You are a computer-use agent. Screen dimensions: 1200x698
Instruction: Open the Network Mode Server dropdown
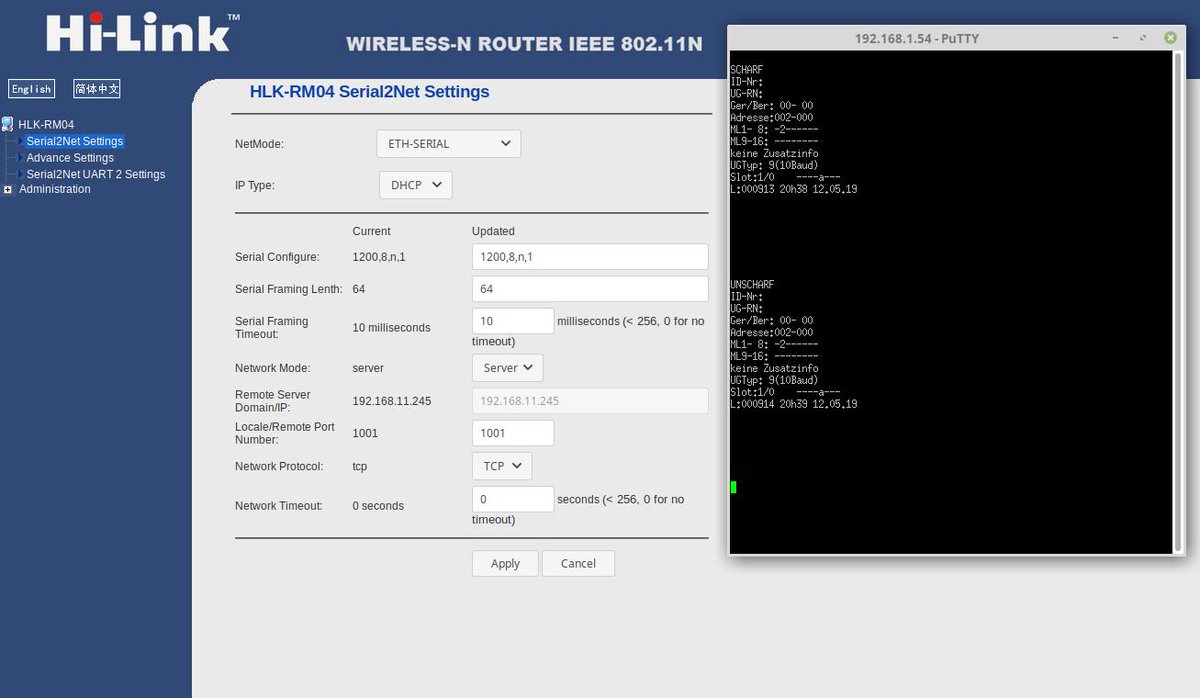click(507, 368)
